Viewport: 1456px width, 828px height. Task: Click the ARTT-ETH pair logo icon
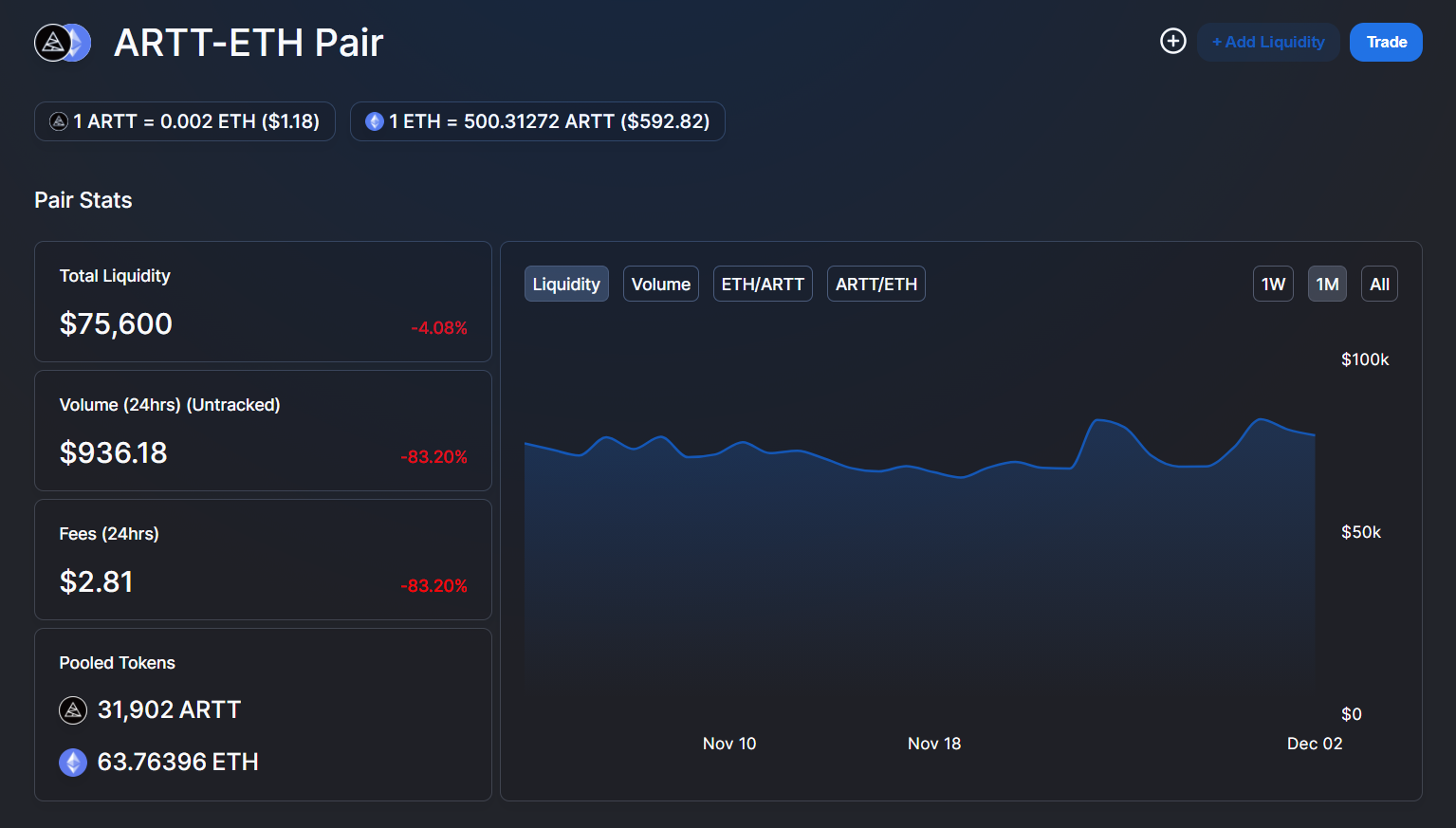(x=63, y=43)
